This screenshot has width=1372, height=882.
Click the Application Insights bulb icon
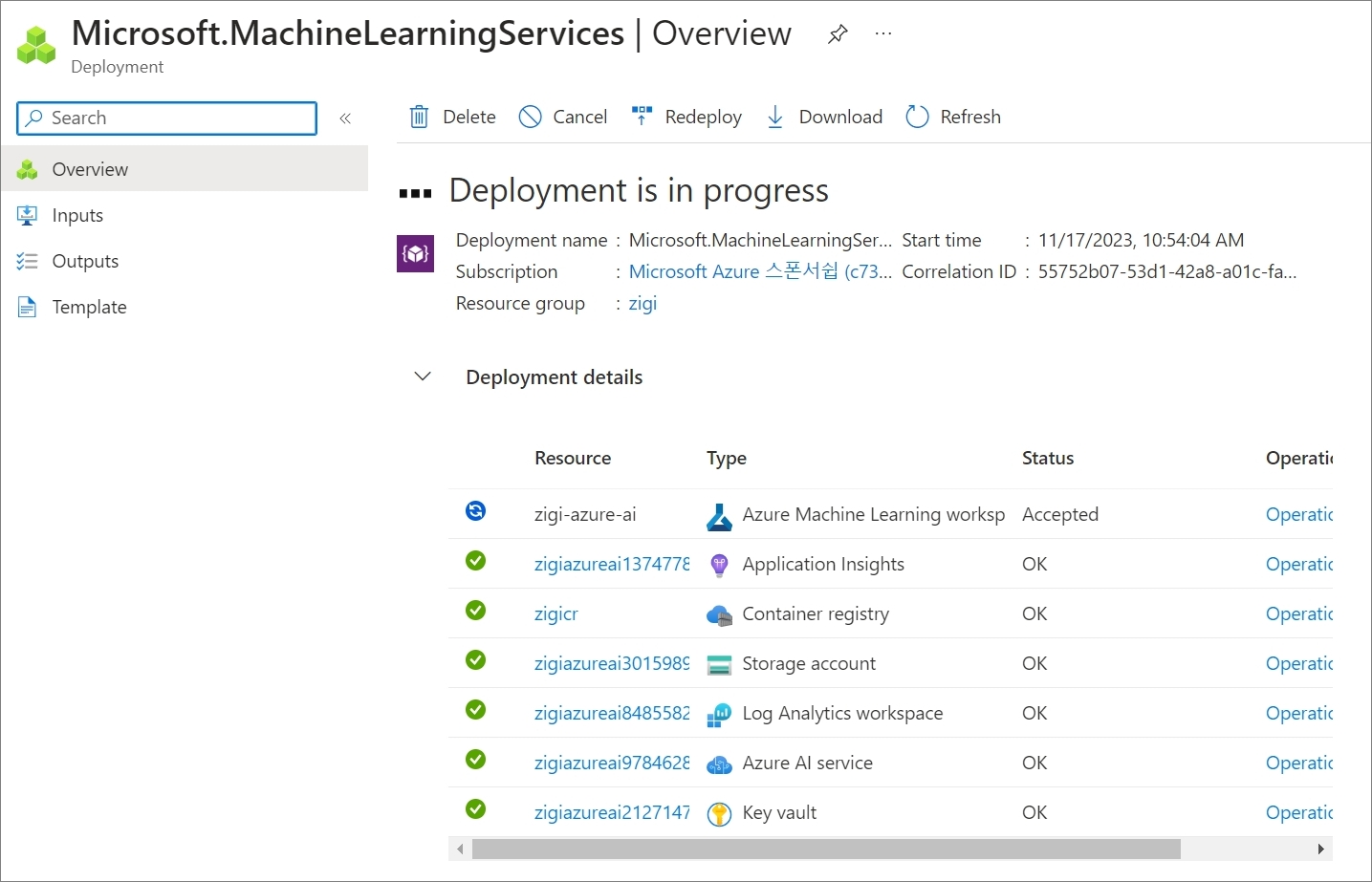click(x=719, y=566)
